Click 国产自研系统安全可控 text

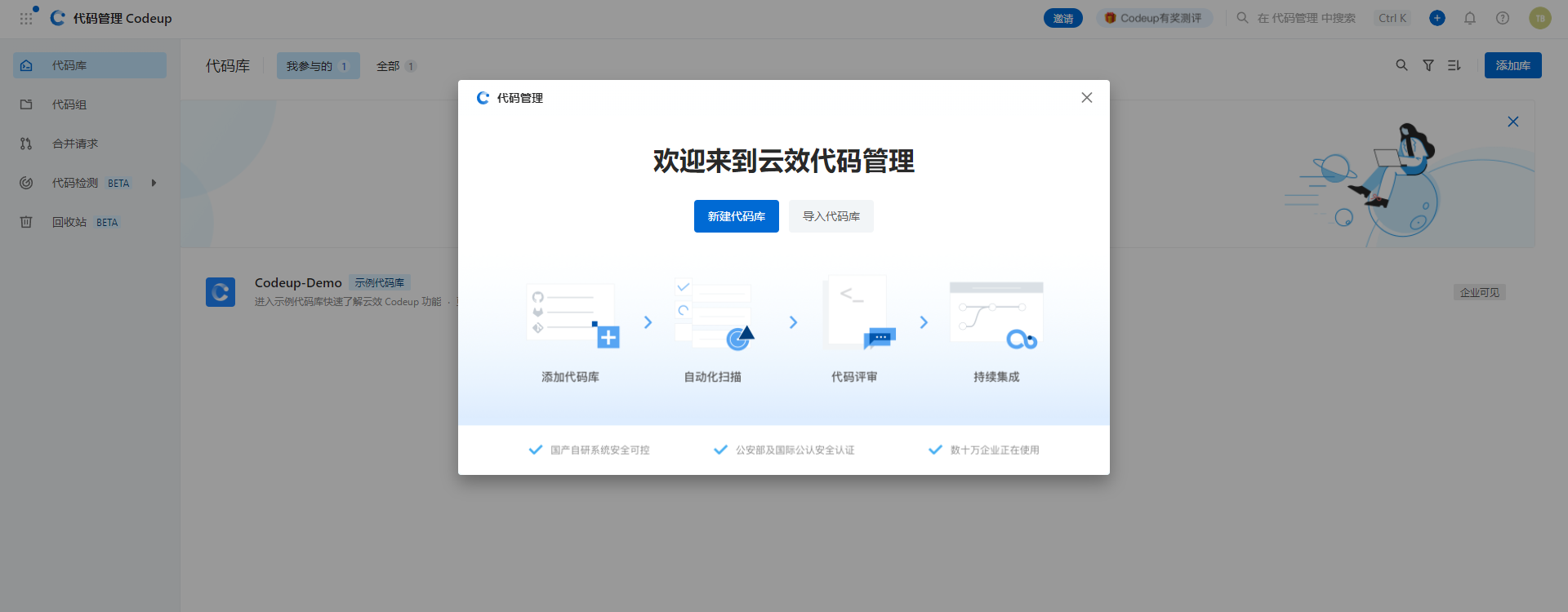click(600, 450)
